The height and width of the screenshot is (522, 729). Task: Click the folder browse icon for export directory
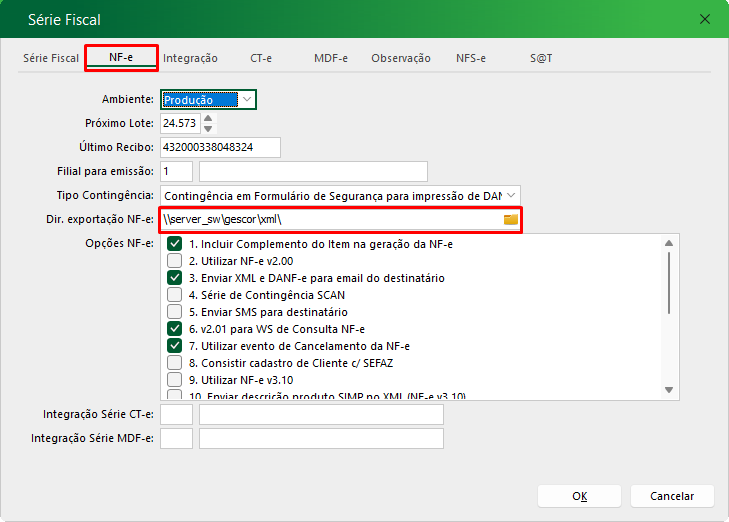[510, 219]
